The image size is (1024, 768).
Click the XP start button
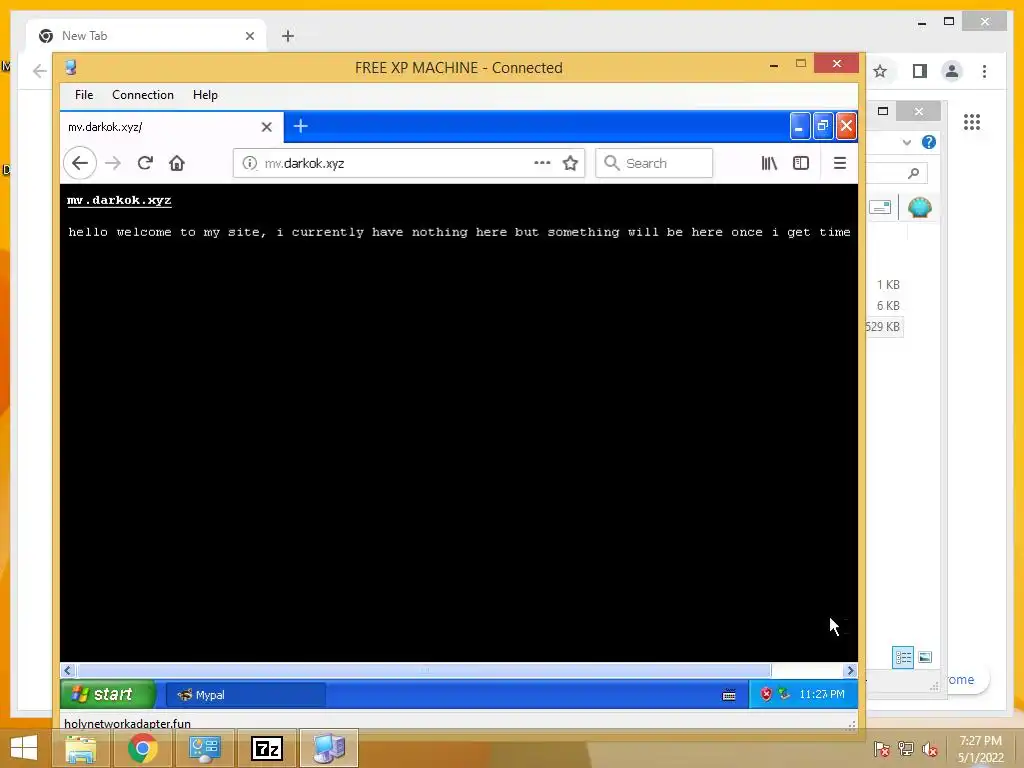pyautogui.click(x=108, y=694)
